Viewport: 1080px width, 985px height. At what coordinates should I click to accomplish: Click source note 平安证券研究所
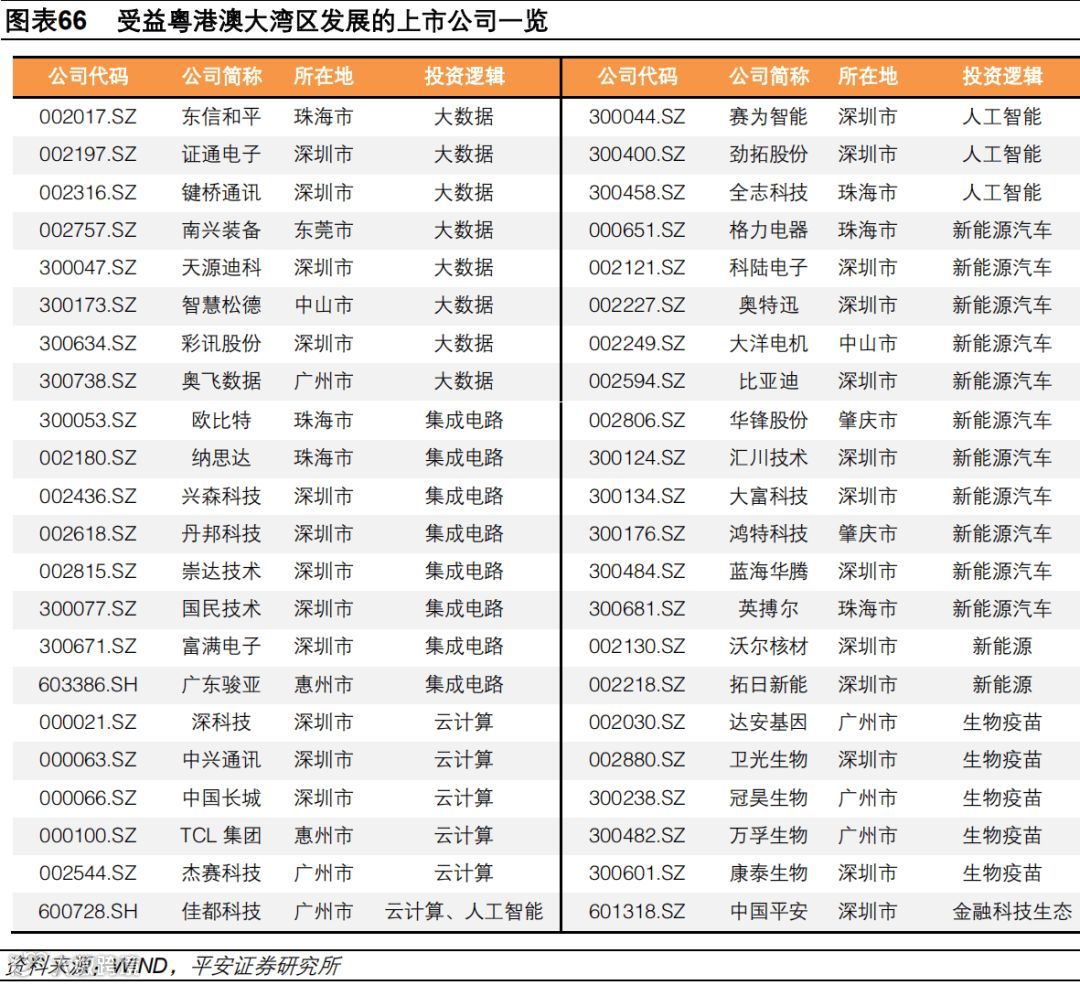pos(266,966)
